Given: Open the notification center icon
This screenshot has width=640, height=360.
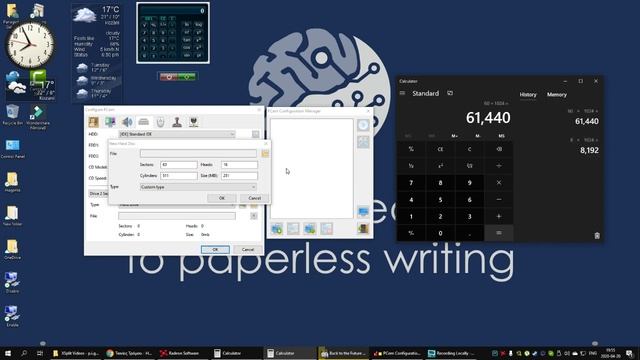Looking at the screenshot, I should [x=630, y=353].
